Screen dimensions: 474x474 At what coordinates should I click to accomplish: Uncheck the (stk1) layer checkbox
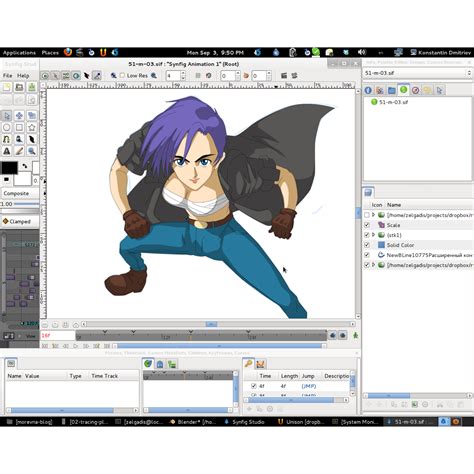tap(367, 235)
